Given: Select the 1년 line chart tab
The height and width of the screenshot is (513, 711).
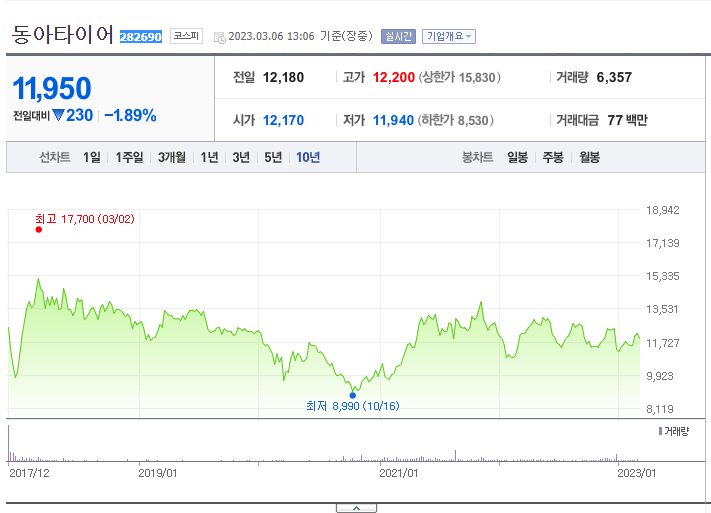Looking at the screenshot, I should click(x=209, y=157).
